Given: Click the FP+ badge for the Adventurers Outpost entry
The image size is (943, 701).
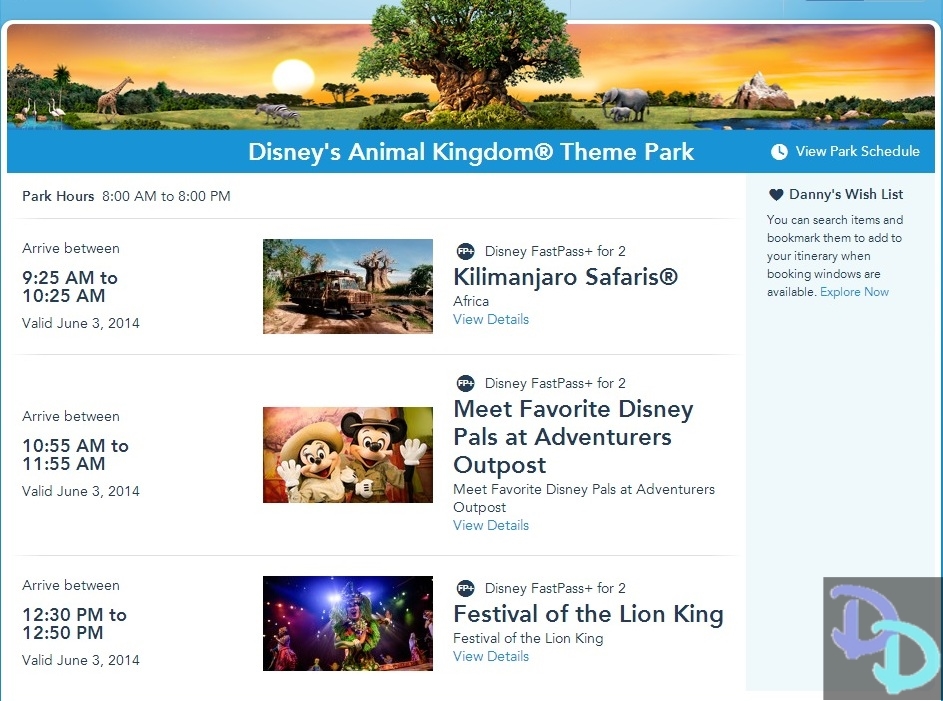Looking at the screenshot, I should tap(465, 383).
